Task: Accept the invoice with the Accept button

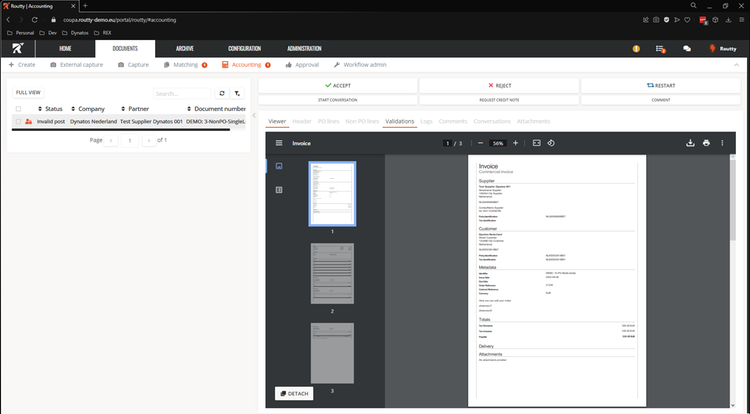Action: click(x=337, y=86)
